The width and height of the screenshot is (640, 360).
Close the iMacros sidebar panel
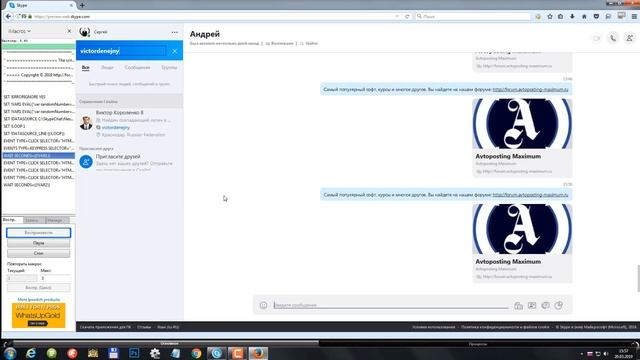tap(69, 31)
